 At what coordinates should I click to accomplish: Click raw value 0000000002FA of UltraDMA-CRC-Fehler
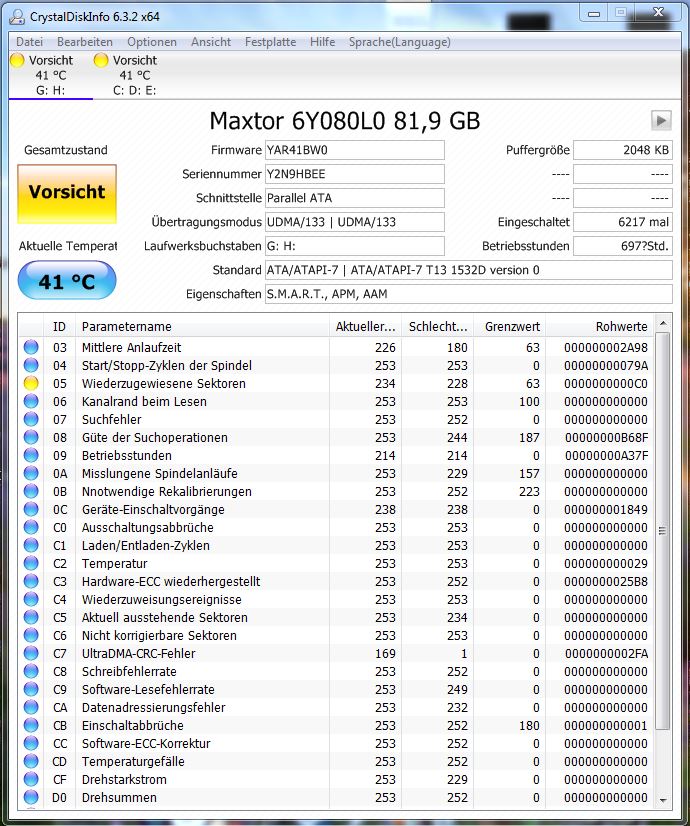[x=606, y=653]
